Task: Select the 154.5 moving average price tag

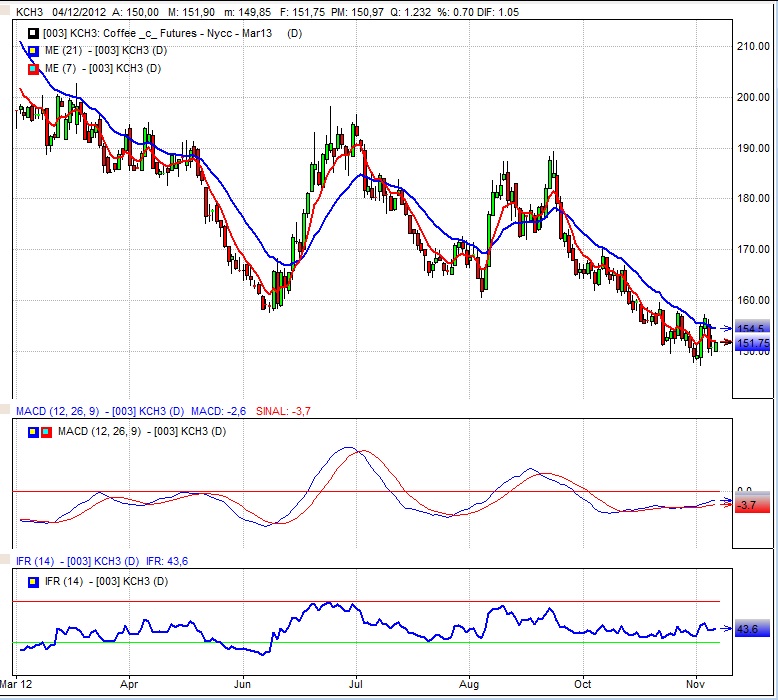Action: (750, 329)
